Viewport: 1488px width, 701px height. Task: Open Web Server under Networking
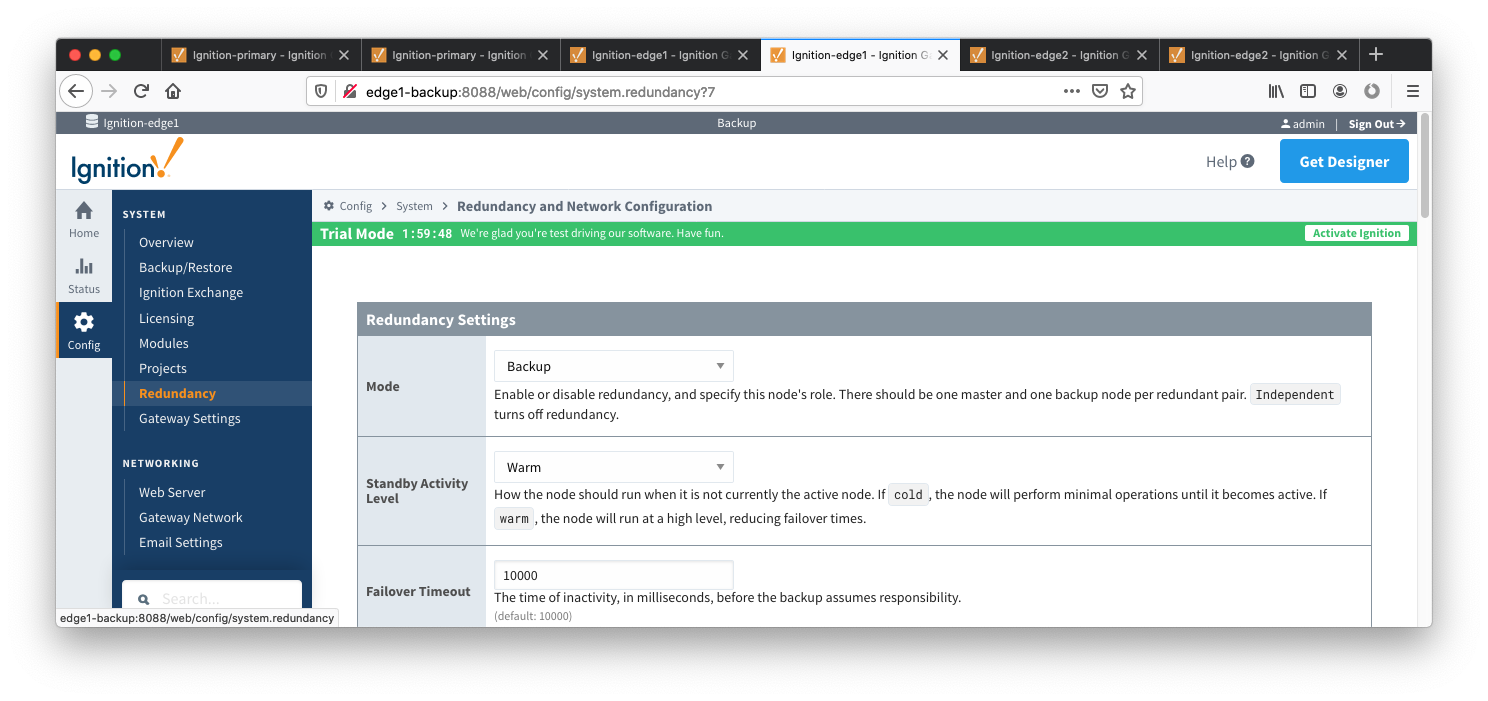pos(172,492)
